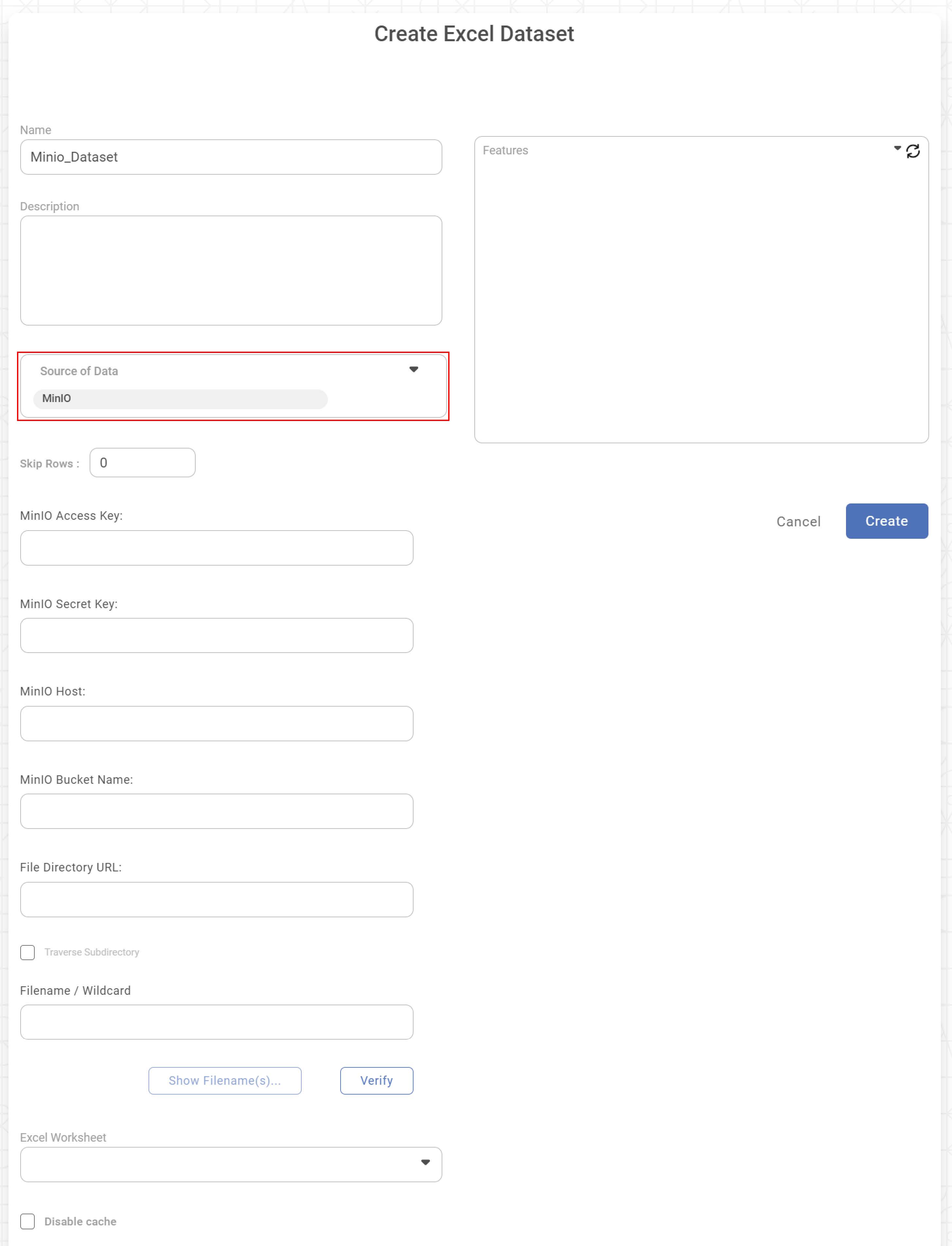
Task: Click the MinIO selected source chip
Action: pyautogui.click(x=180, y=398)
